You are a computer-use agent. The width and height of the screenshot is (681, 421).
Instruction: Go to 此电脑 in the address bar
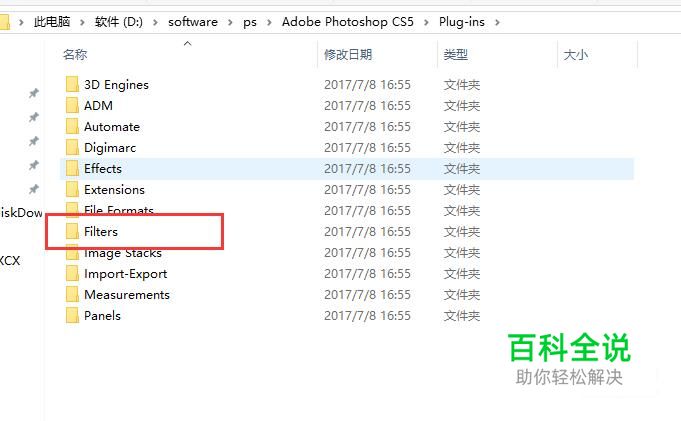tap(52, 22)
